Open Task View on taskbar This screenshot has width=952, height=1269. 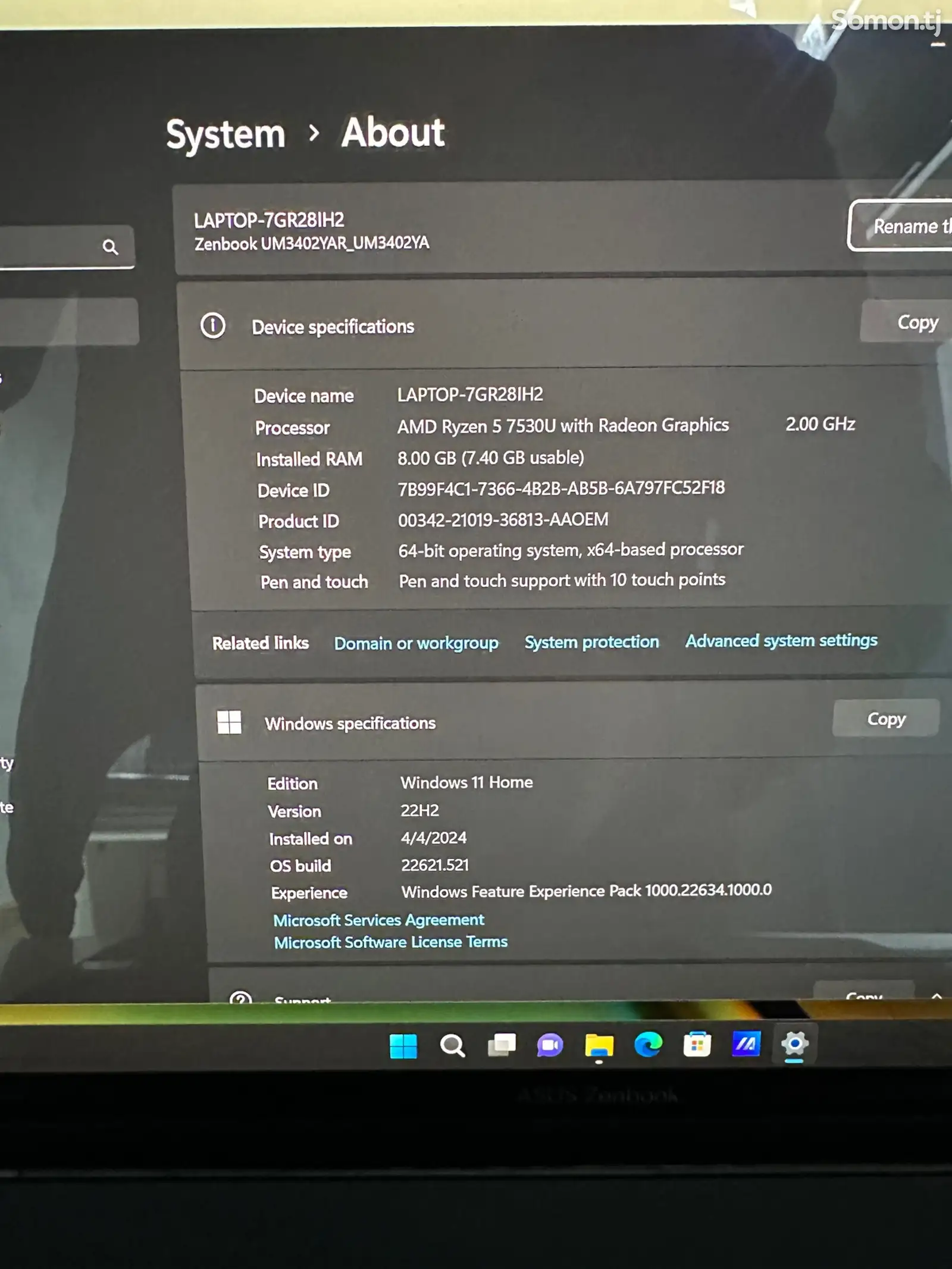[502, 1045]
